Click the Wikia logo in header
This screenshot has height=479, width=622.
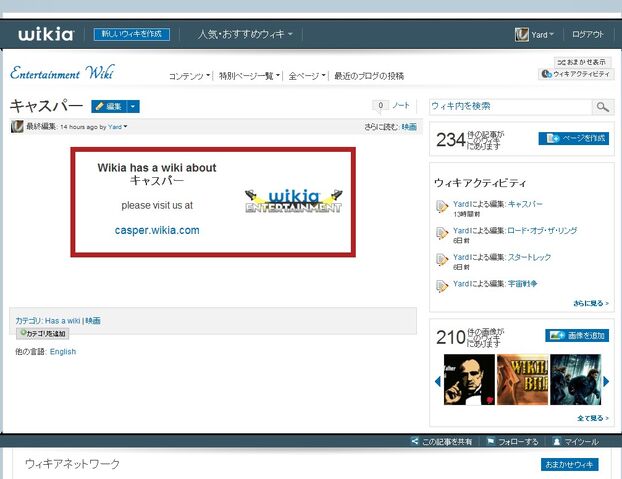coord(46,34)
